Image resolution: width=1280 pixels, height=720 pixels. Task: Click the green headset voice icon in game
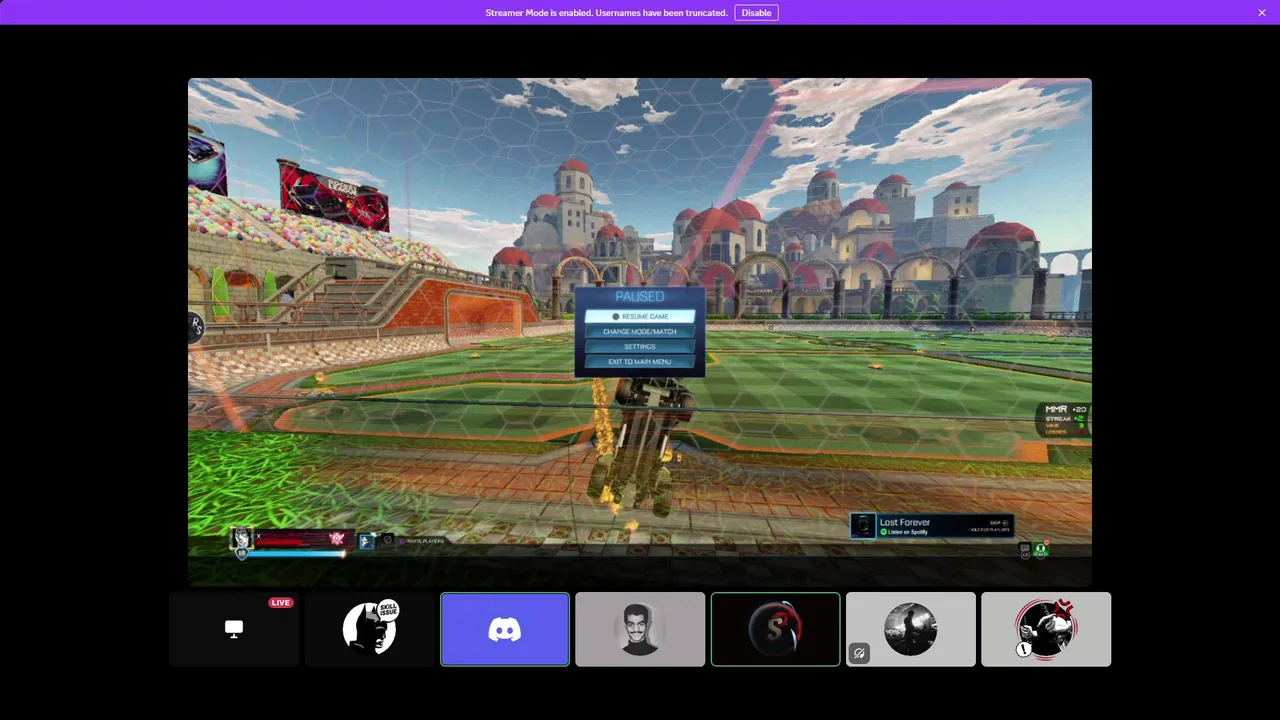tap(1040, 549)
